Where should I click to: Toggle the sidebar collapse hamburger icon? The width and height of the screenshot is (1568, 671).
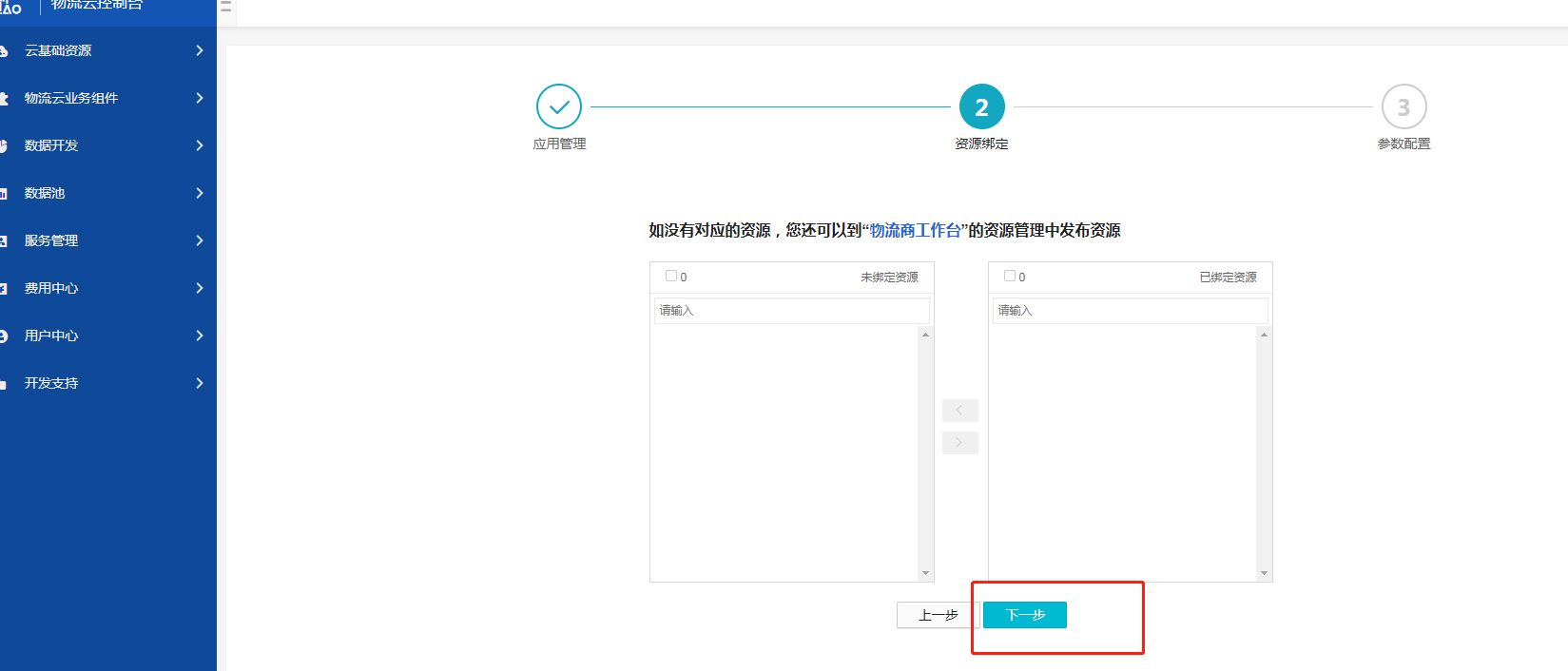(226, 6)
